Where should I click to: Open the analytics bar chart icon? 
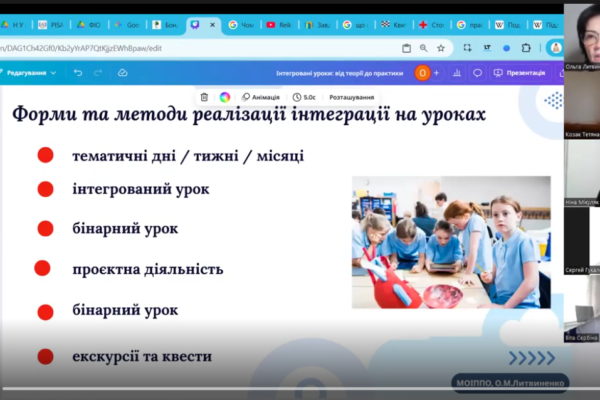point(456,73)
